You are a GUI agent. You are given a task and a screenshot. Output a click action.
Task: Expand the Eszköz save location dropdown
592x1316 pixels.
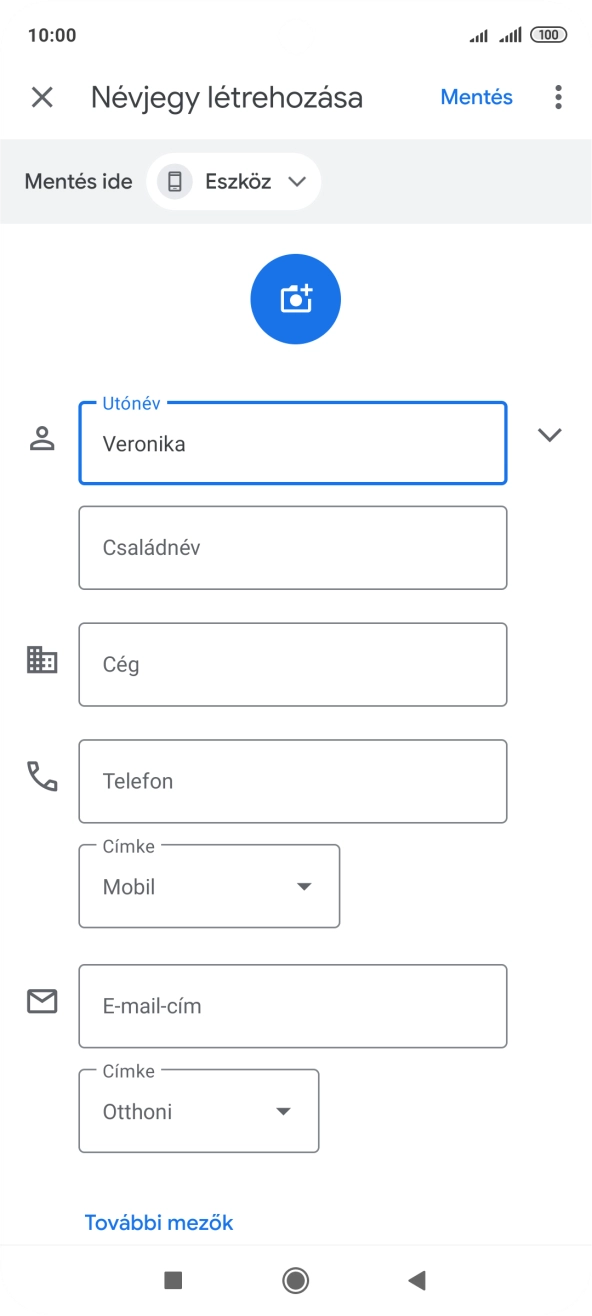point(295,181)
